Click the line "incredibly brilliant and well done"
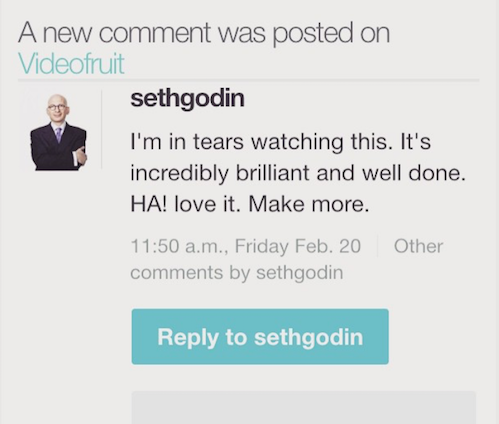 click(298, 173)
